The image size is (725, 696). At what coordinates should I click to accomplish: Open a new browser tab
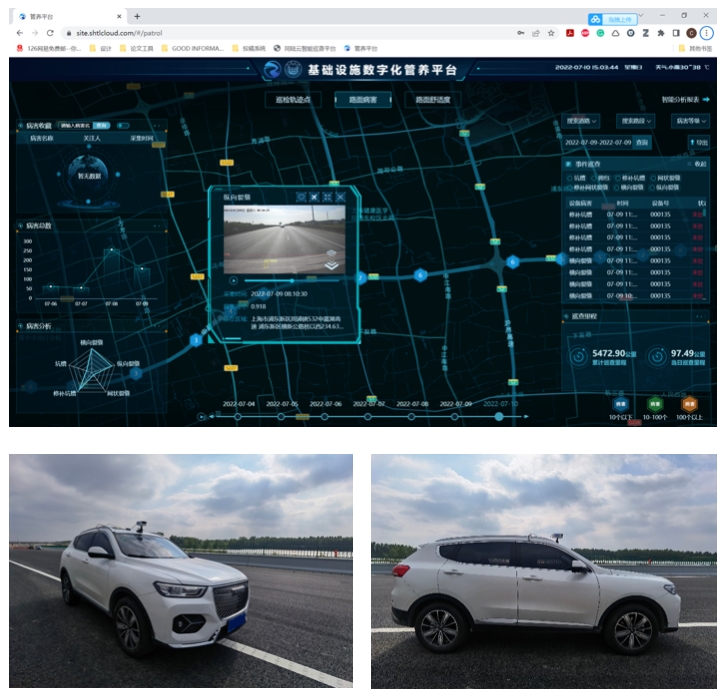point(137,16)
